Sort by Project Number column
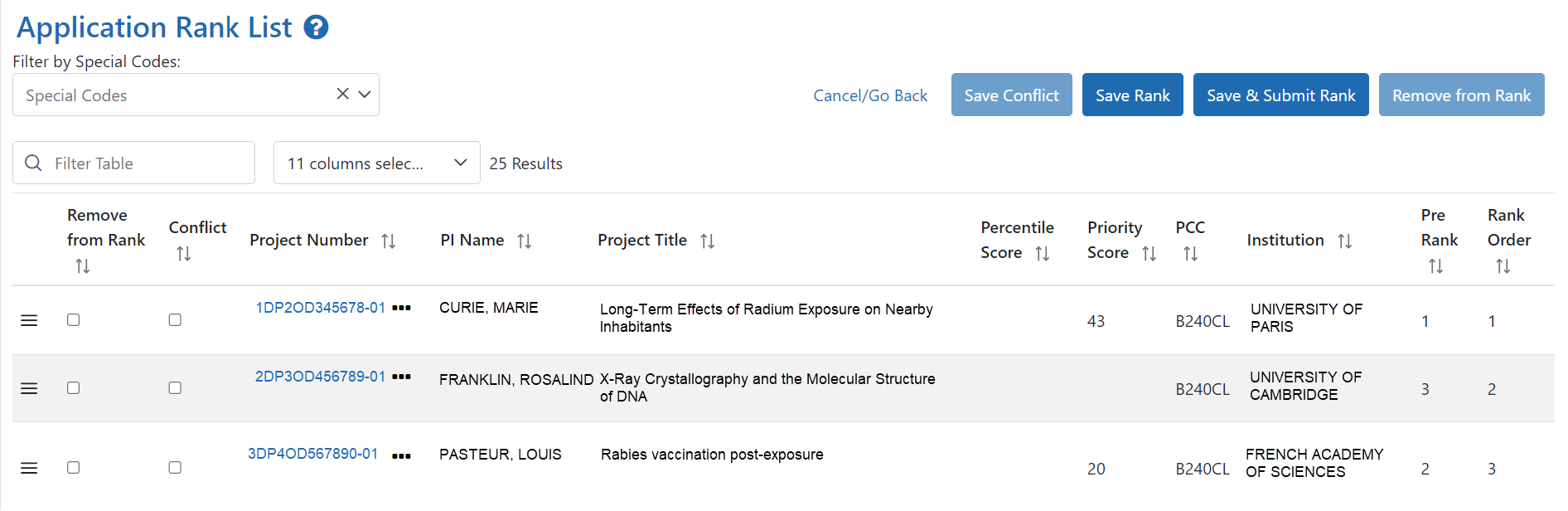This screenshot has height=511, width=1568. tap(389, 241)
